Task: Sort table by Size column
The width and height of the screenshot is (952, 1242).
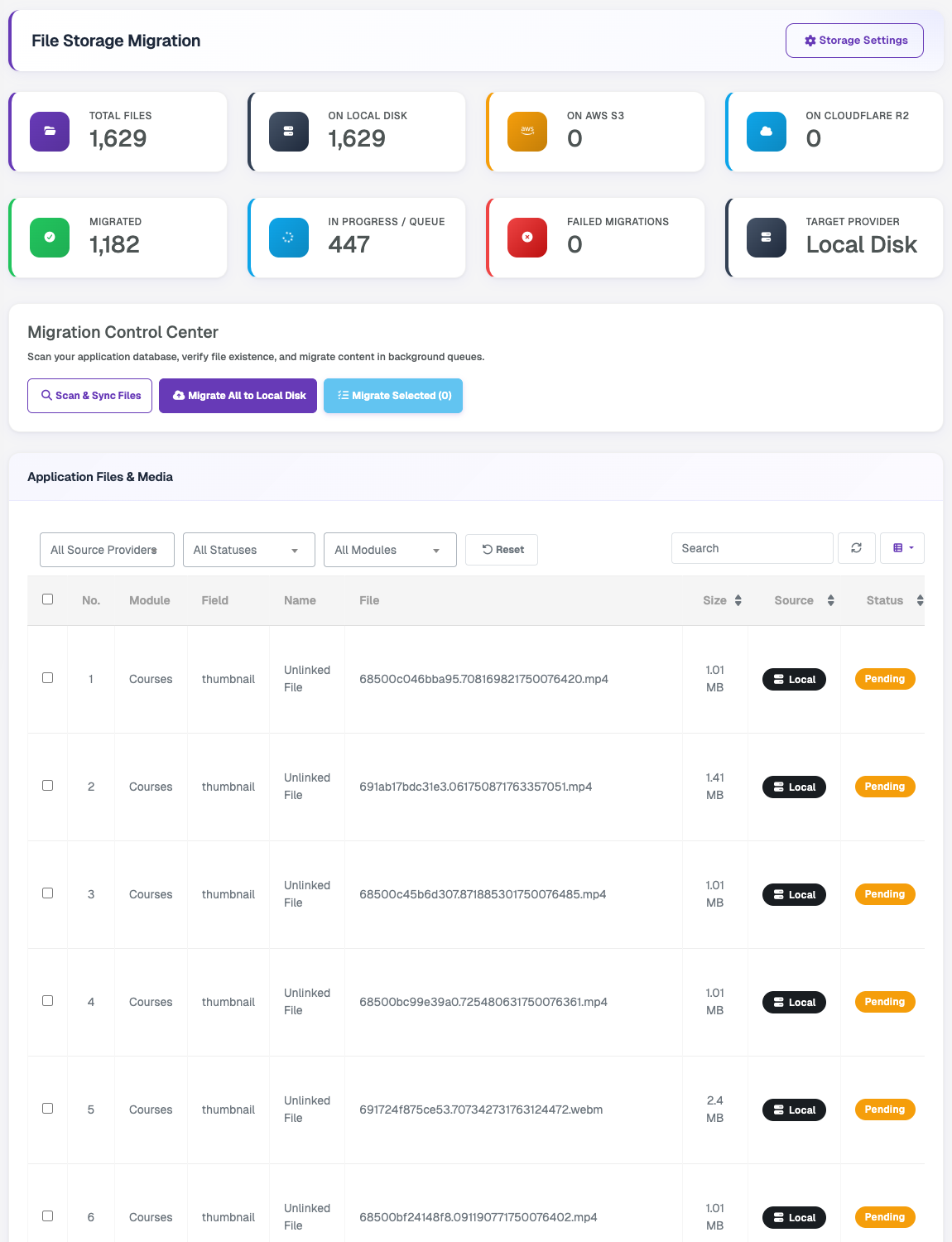Action: click(x=722, y=600)
